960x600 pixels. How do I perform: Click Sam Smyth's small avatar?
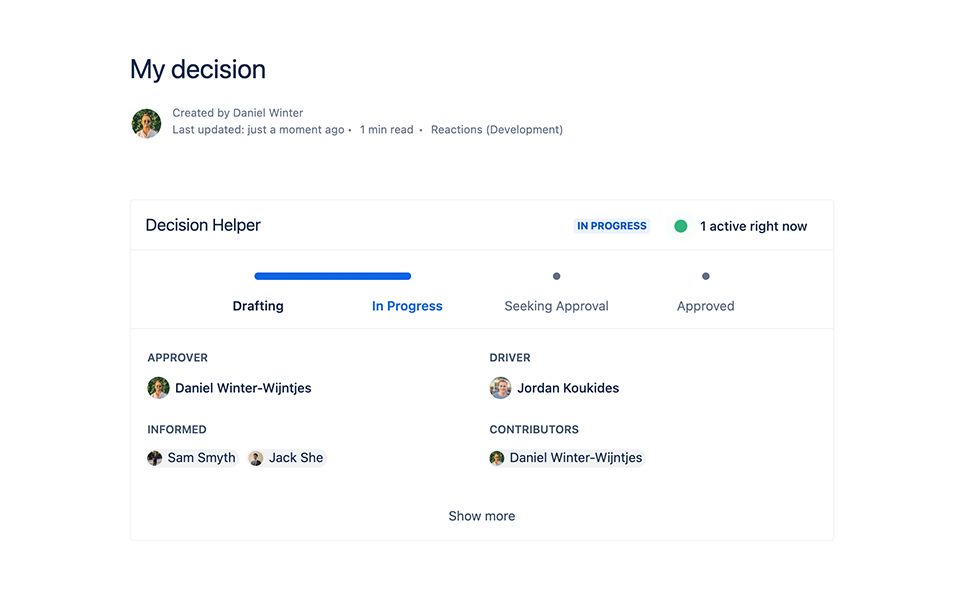pos(155,458)
